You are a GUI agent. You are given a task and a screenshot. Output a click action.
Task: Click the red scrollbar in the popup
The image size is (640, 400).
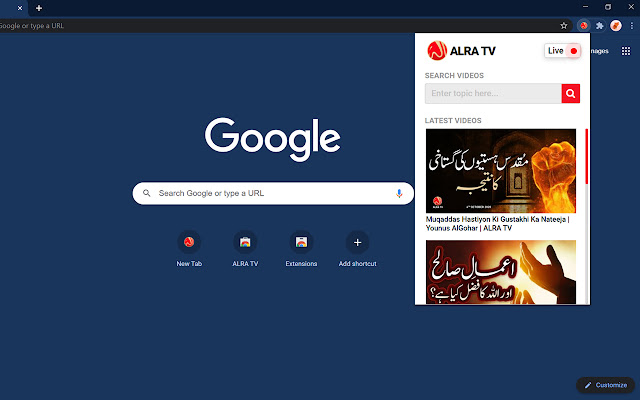point(587,156)
